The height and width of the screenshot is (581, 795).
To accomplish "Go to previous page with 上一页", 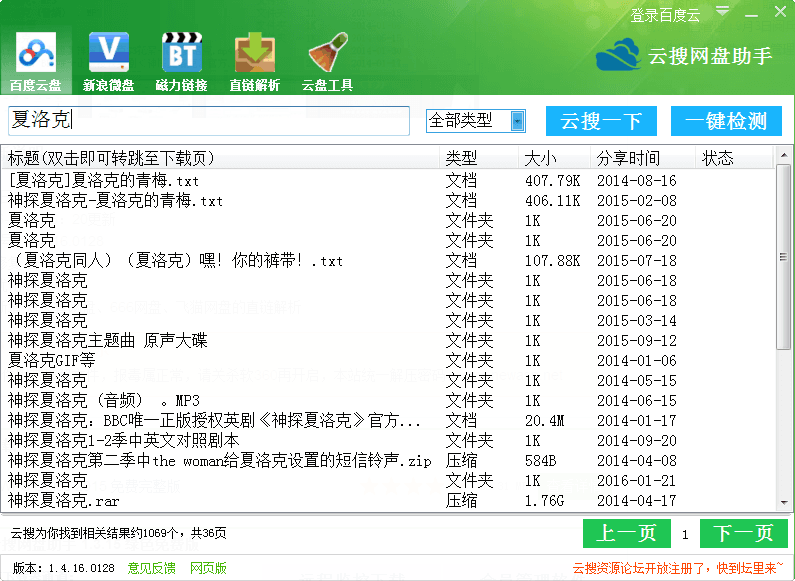I will click(x=627, y=533).
